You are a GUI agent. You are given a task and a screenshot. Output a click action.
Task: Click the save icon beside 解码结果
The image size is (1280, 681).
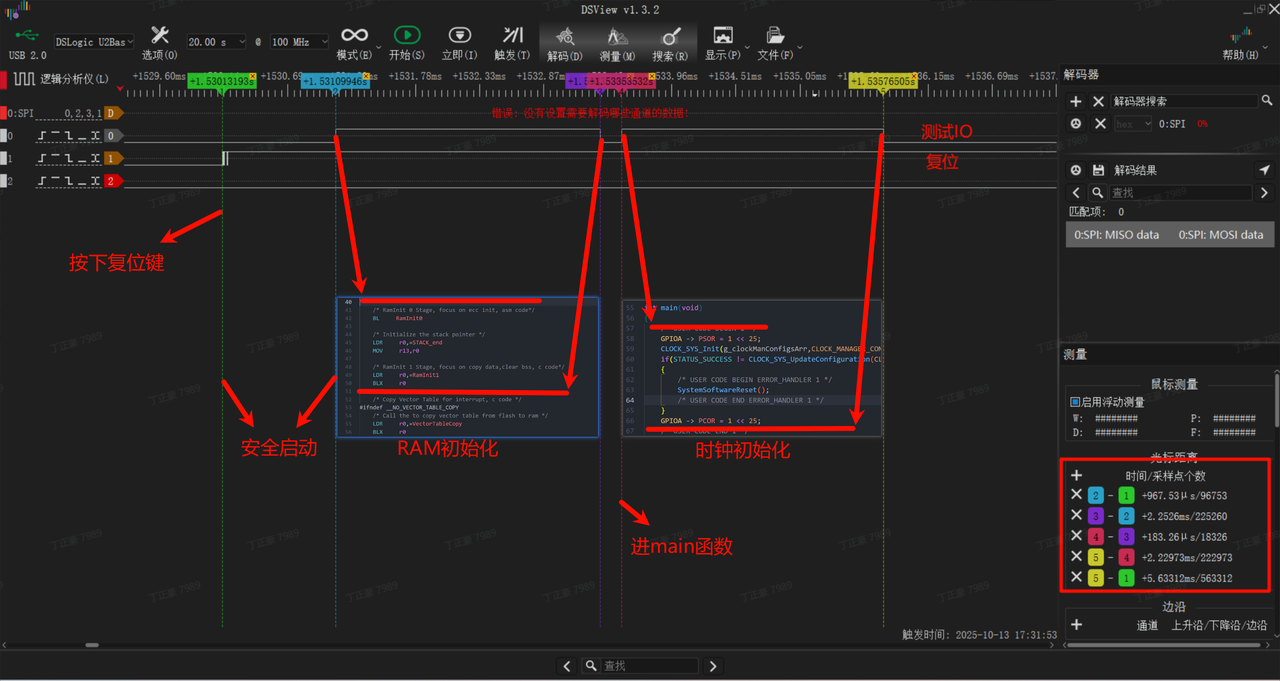[x=1099, y=170]
